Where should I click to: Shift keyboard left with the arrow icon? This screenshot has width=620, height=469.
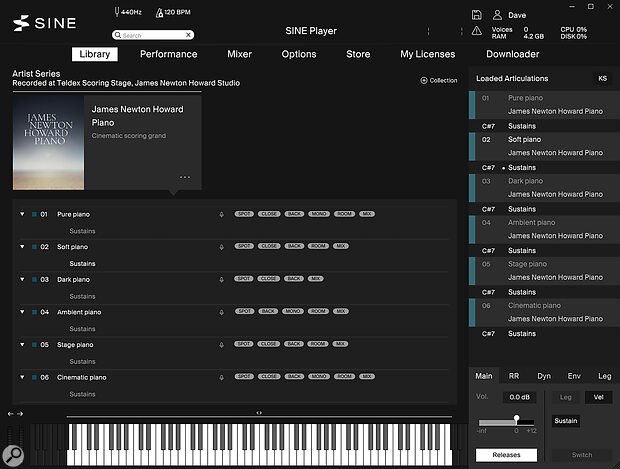(x=10, y=414)
